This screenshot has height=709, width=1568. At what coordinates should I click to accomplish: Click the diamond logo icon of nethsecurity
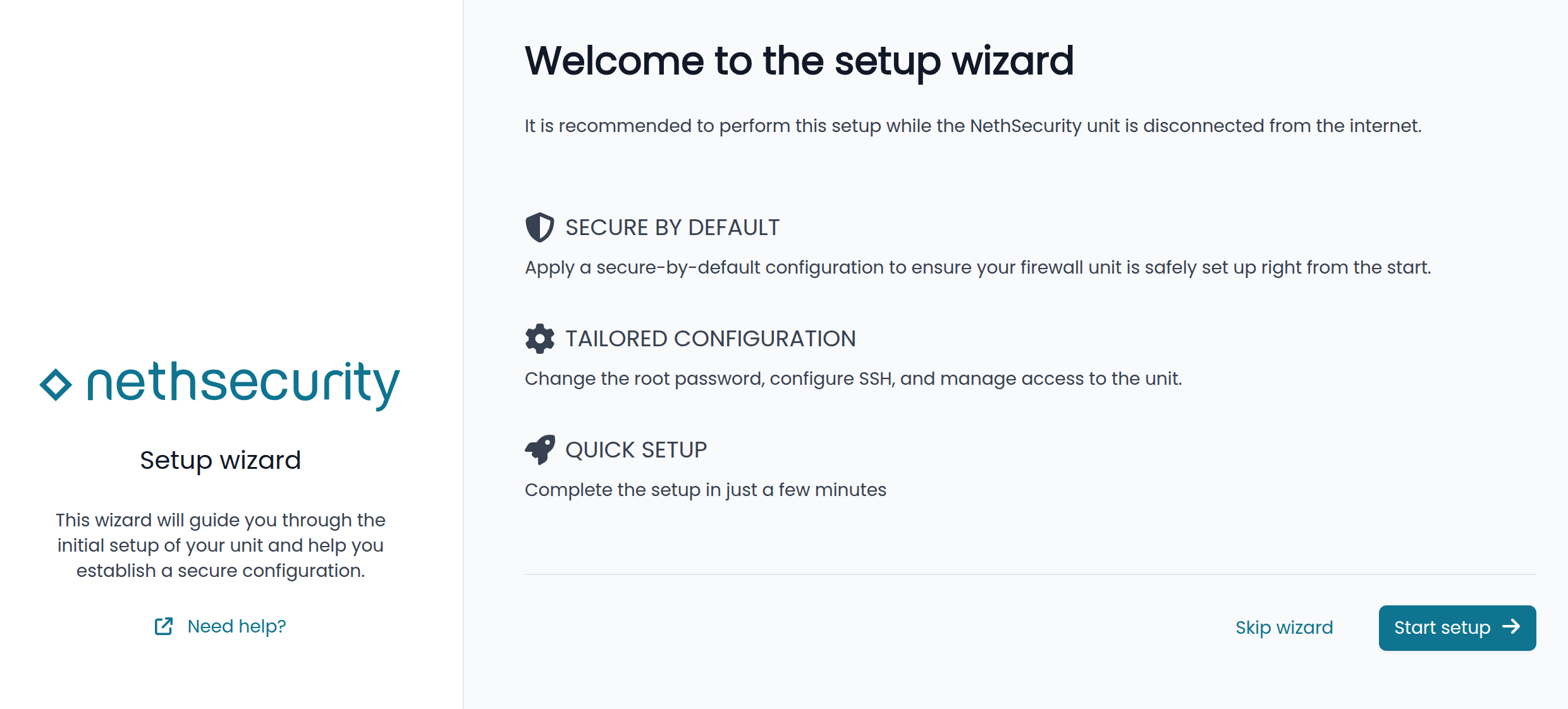[x=56, y=384]
